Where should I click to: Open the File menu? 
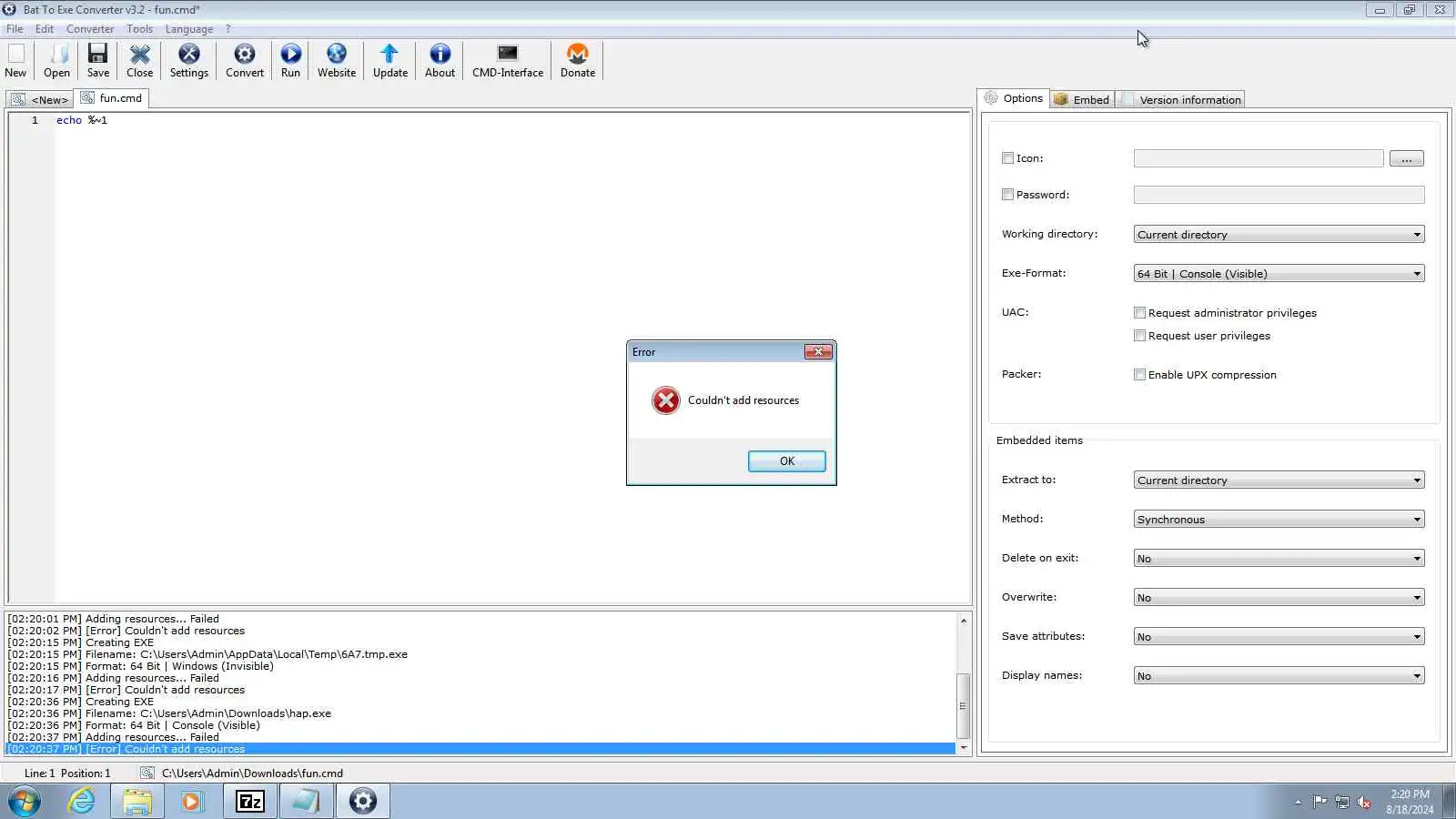[x=15, y=29]
